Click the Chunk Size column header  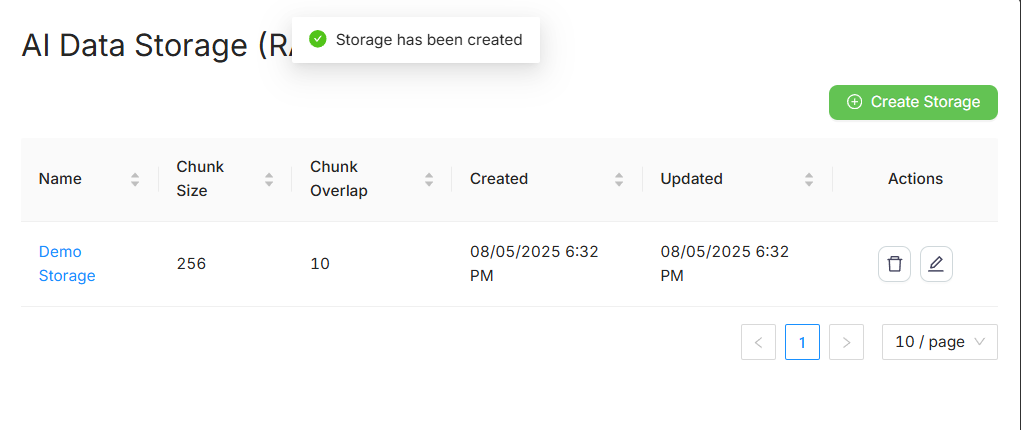(x=200, y=179)
